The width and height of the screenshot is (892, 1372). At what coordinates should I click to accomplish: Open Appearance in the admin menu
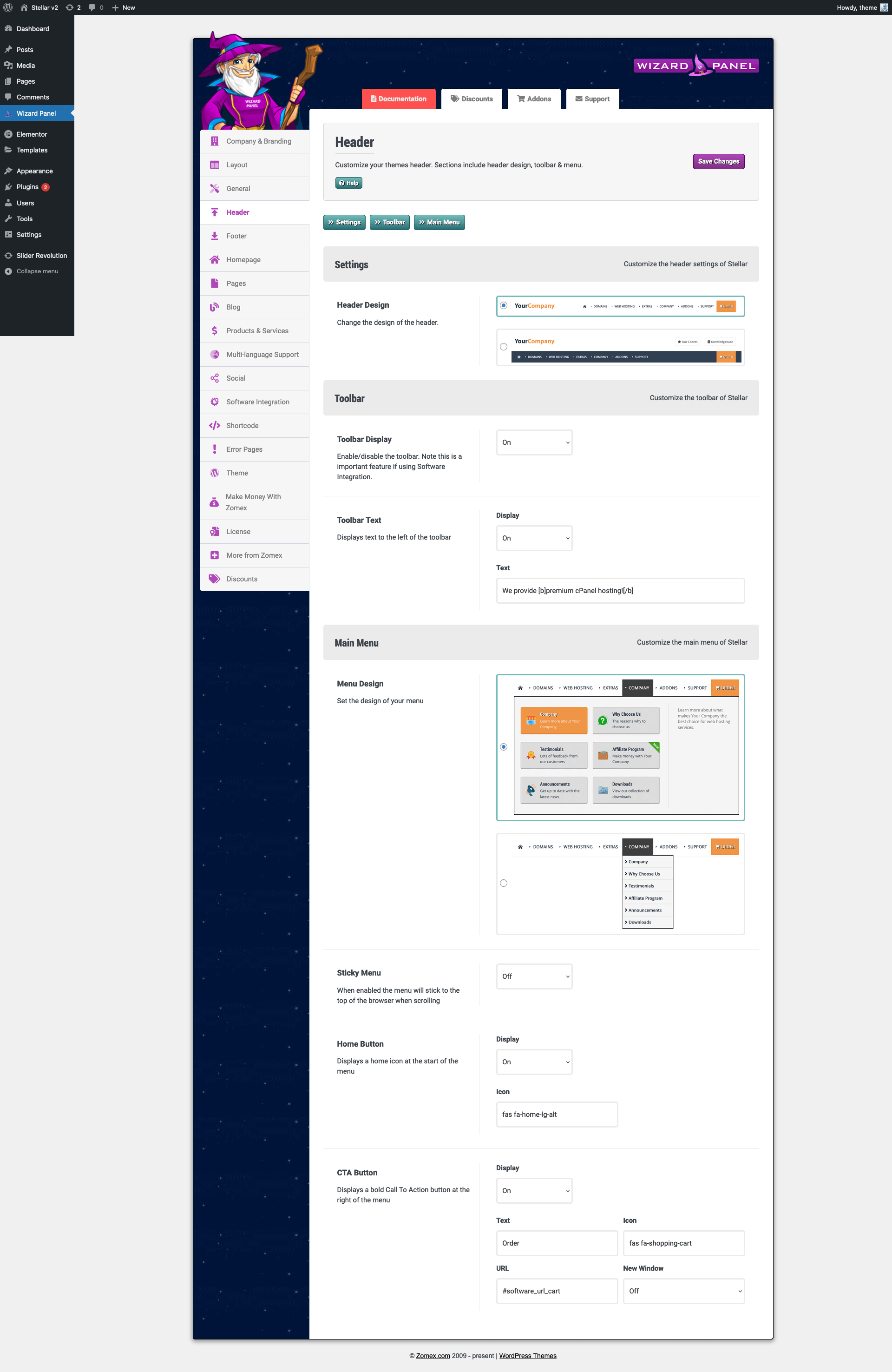tap(37, 171)
